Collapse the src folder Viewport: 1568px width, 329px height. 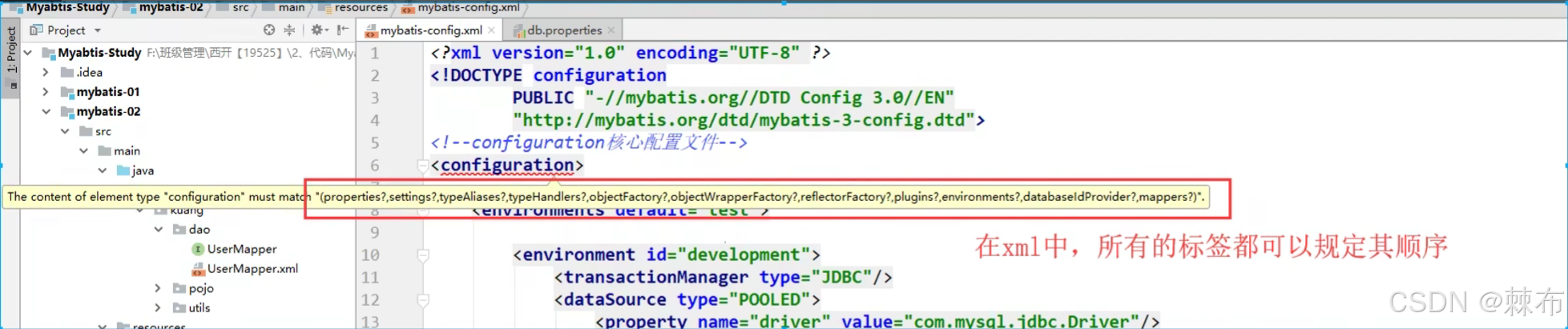[x=65, y=131]
